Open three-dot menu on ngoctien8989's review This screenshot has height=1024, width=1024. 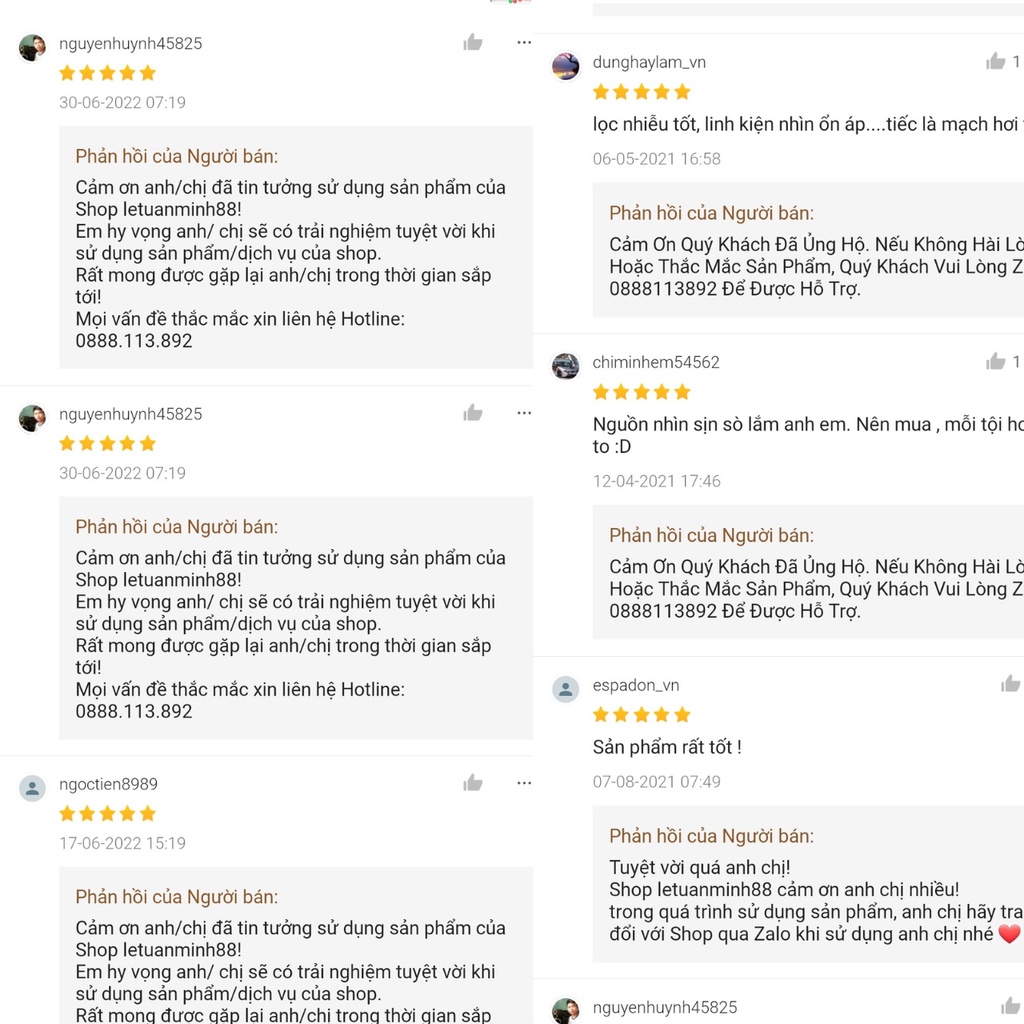[524, 783]
